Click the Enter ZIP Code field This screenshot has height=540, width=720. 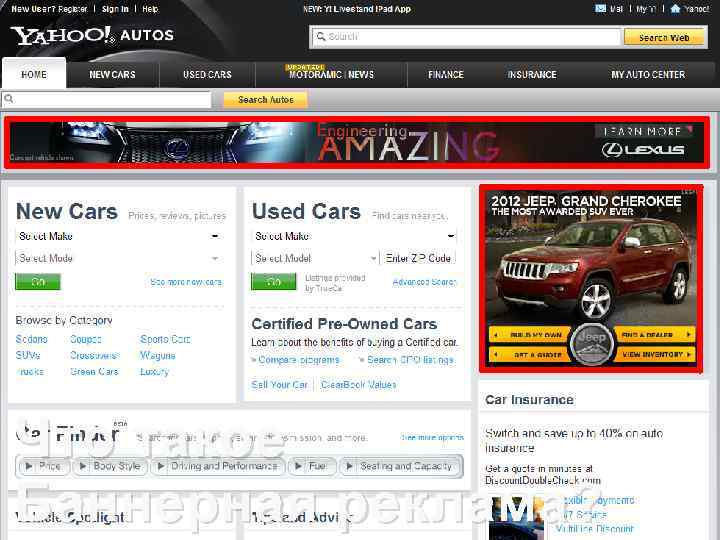[418, 258]
